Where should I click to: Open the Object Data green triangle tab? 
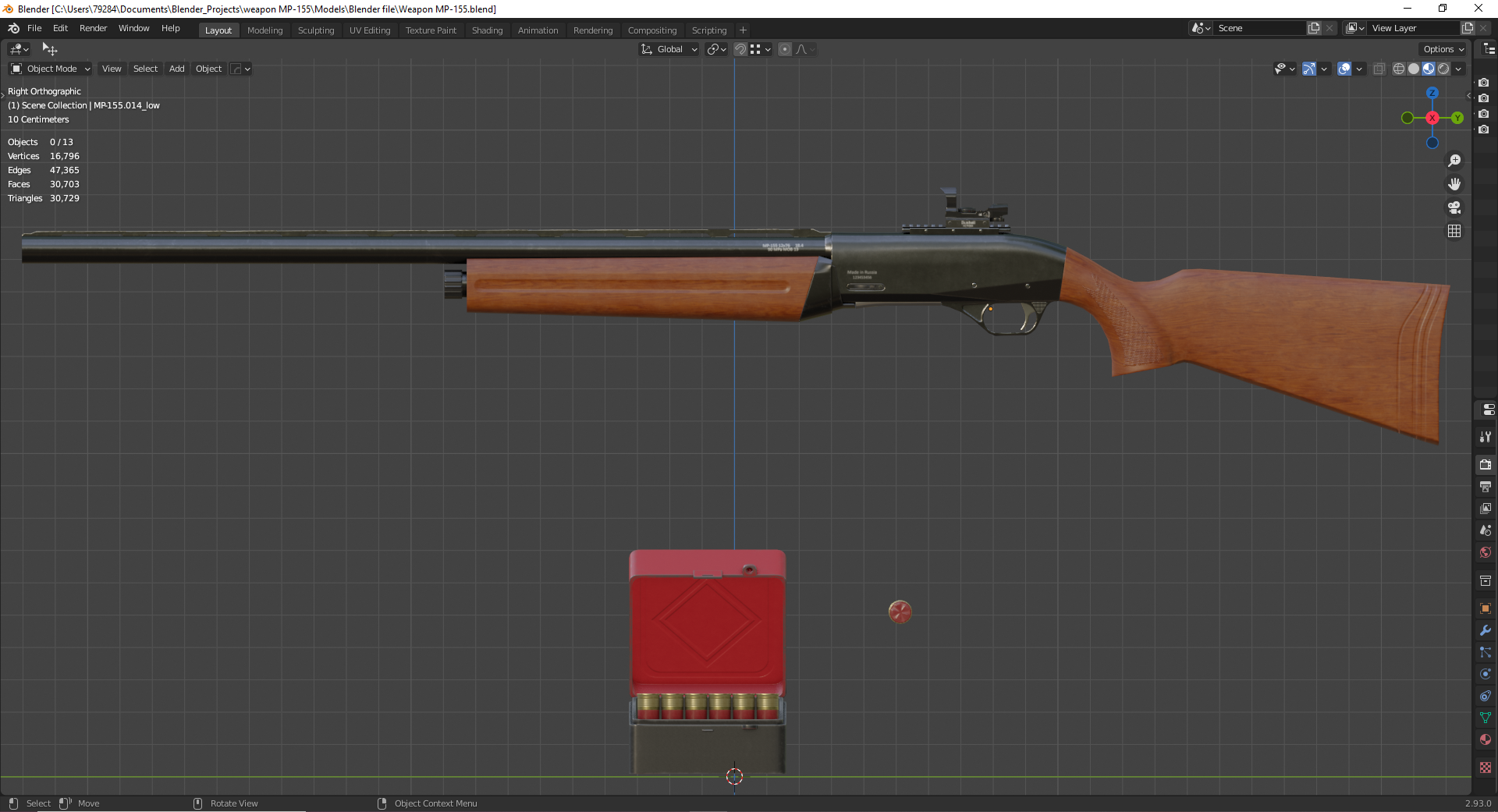[1486, 718]
